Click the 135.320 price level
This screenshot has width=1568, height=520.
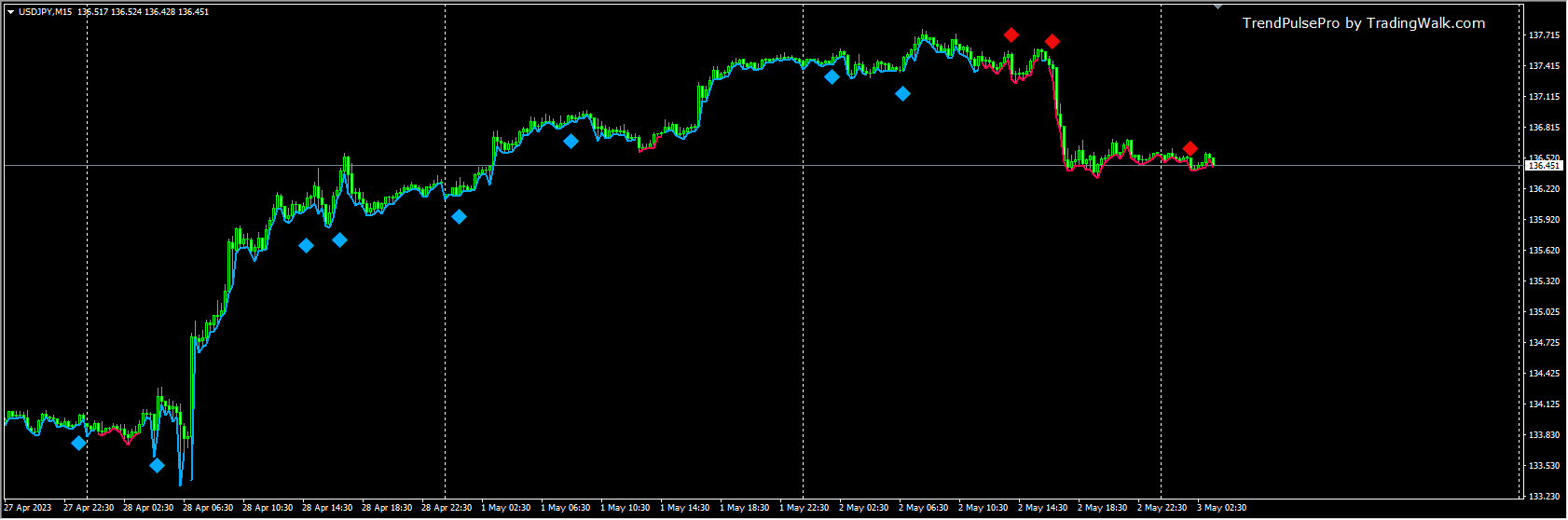coord(1544,281)
